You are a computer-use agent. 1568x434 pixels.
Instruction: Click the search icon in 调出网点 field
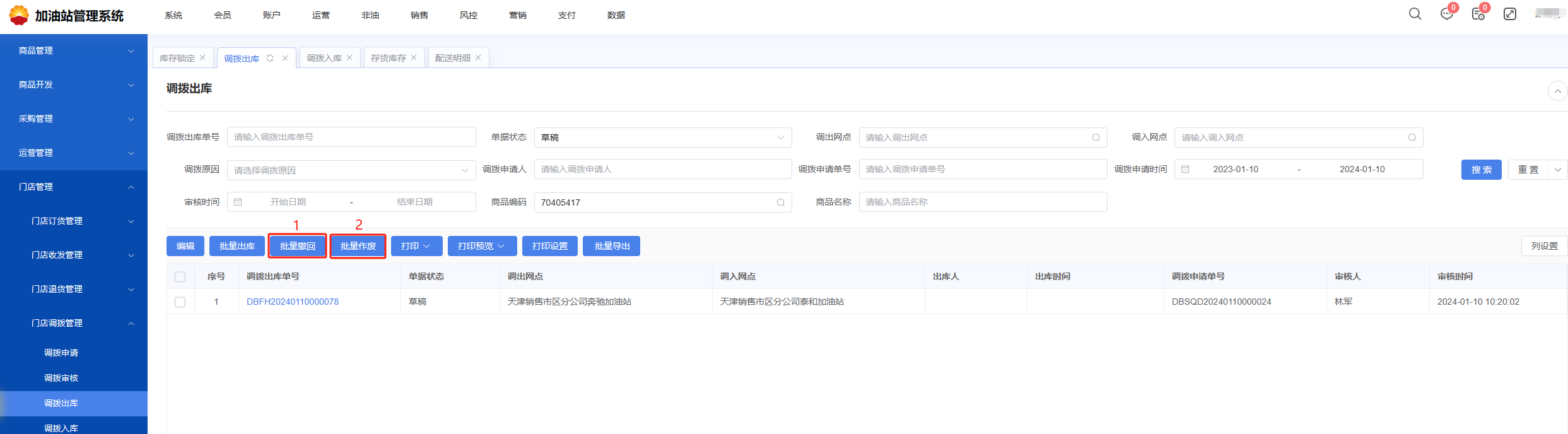(x=1096, y=138)
